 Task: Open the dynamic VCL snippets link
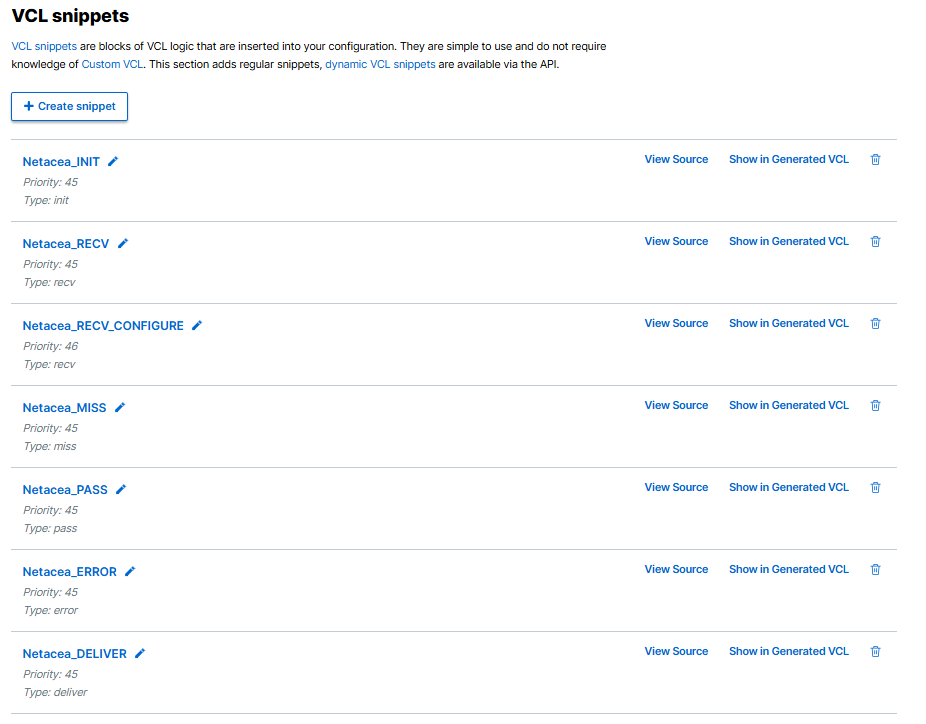pyautogui.click(x=380, y=63)
